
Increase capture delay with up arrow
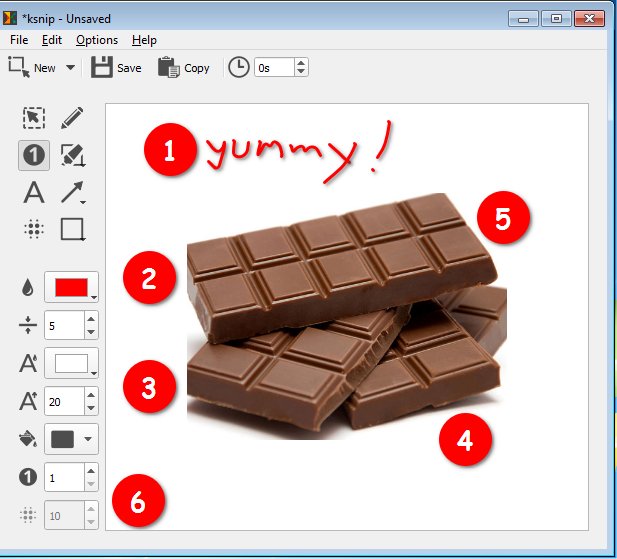click(x=301, y=63)
